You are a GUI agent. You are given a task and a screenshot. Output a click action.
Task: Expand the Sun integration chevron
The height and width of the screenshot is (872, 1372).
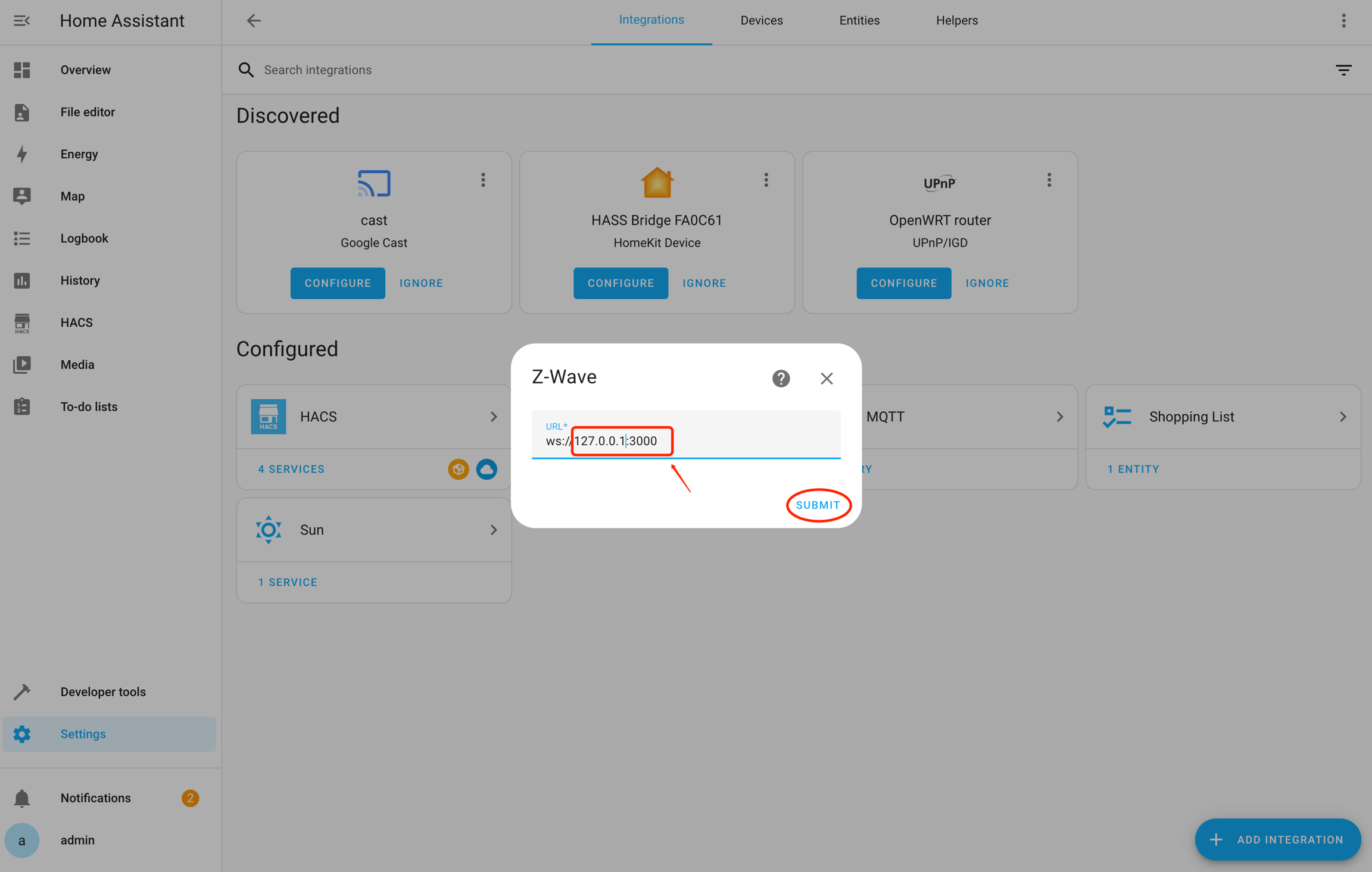[x=493, y=530]
